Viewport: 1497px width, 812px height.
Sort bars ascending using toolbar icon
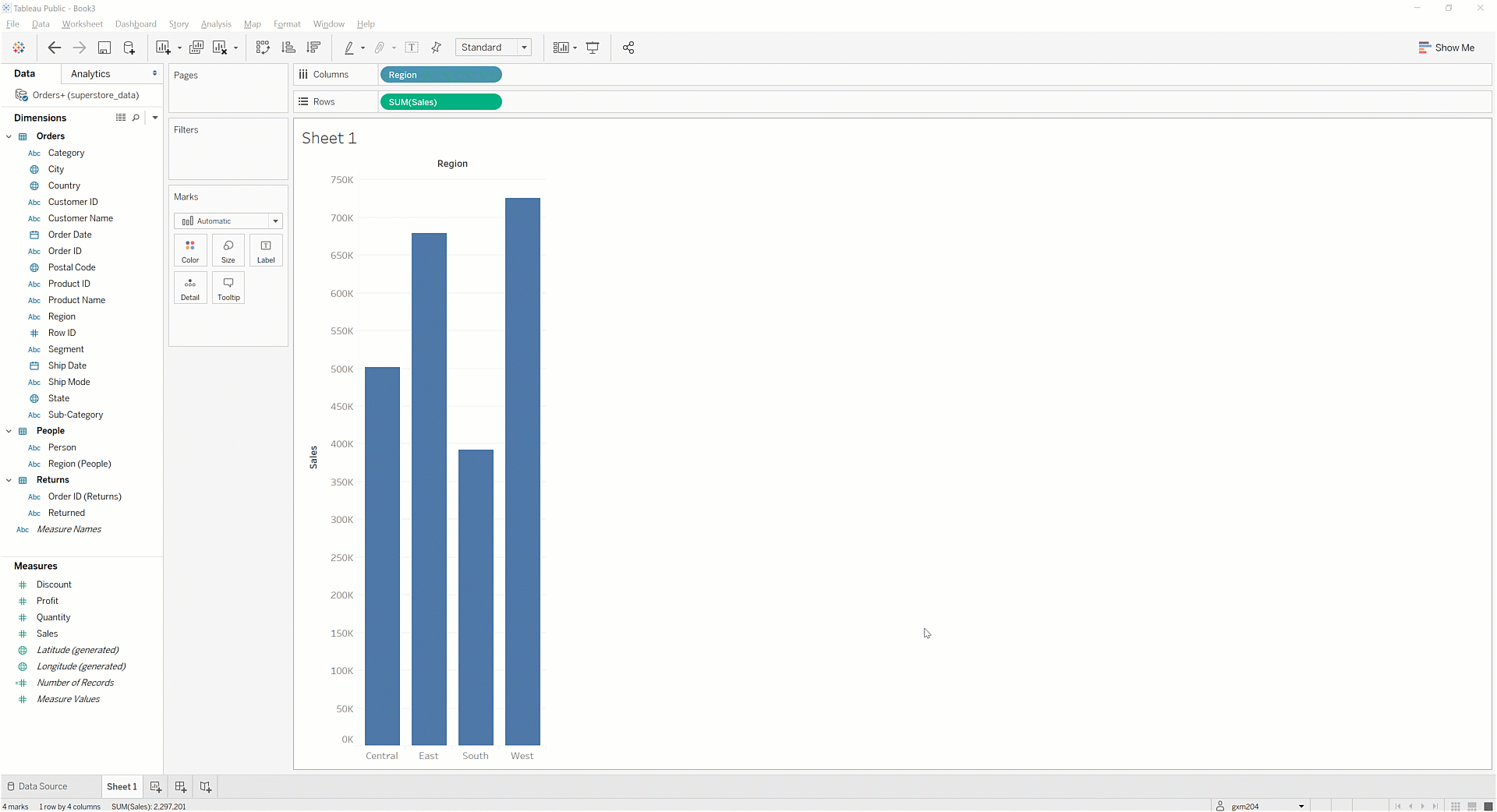click(x=288, y=48)
